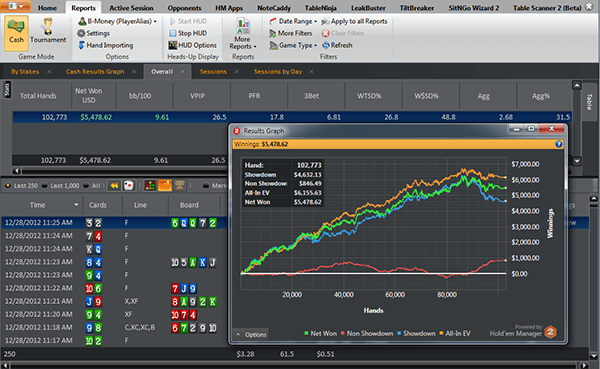Click the stats table left scroll arrow

[x=16, y=171]
